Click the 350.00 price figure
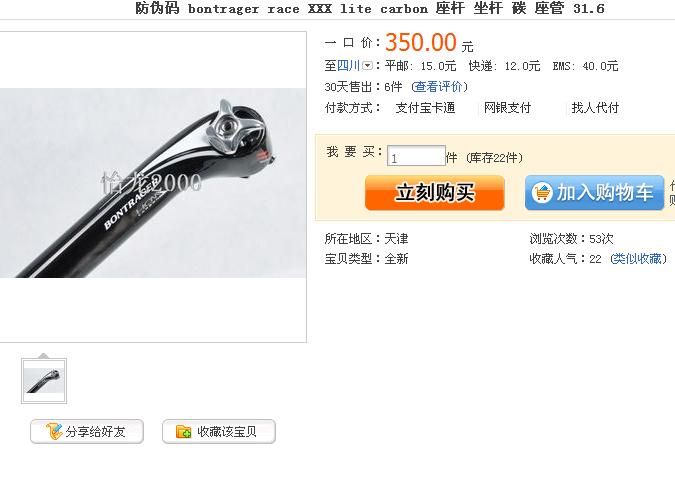Screen dimensions: 675x481 click(x=421, y=43)
